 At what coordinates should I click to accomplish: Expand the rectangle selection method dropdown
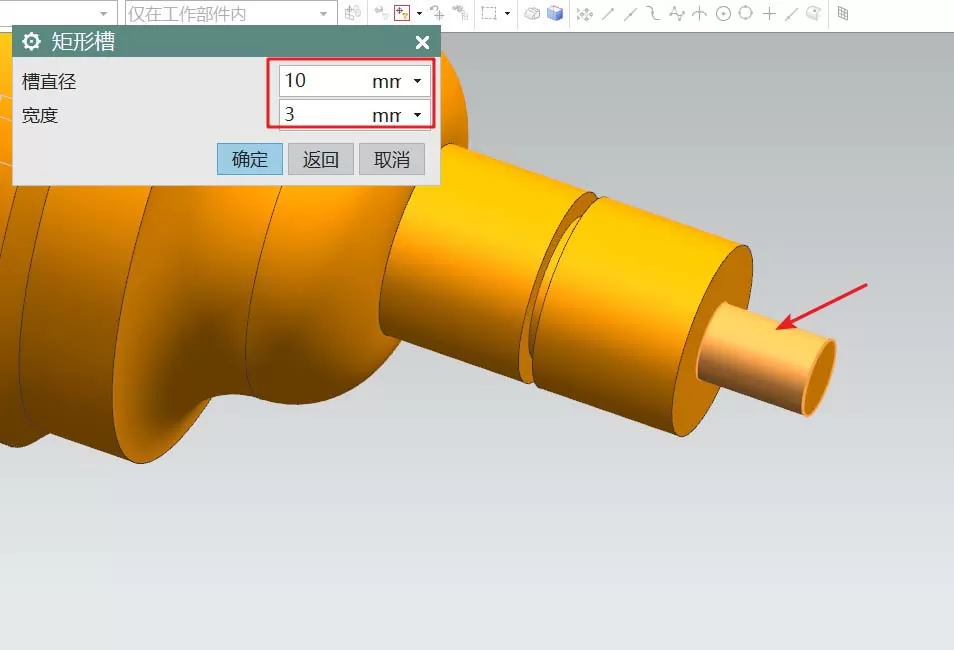(x=507, y=13)
